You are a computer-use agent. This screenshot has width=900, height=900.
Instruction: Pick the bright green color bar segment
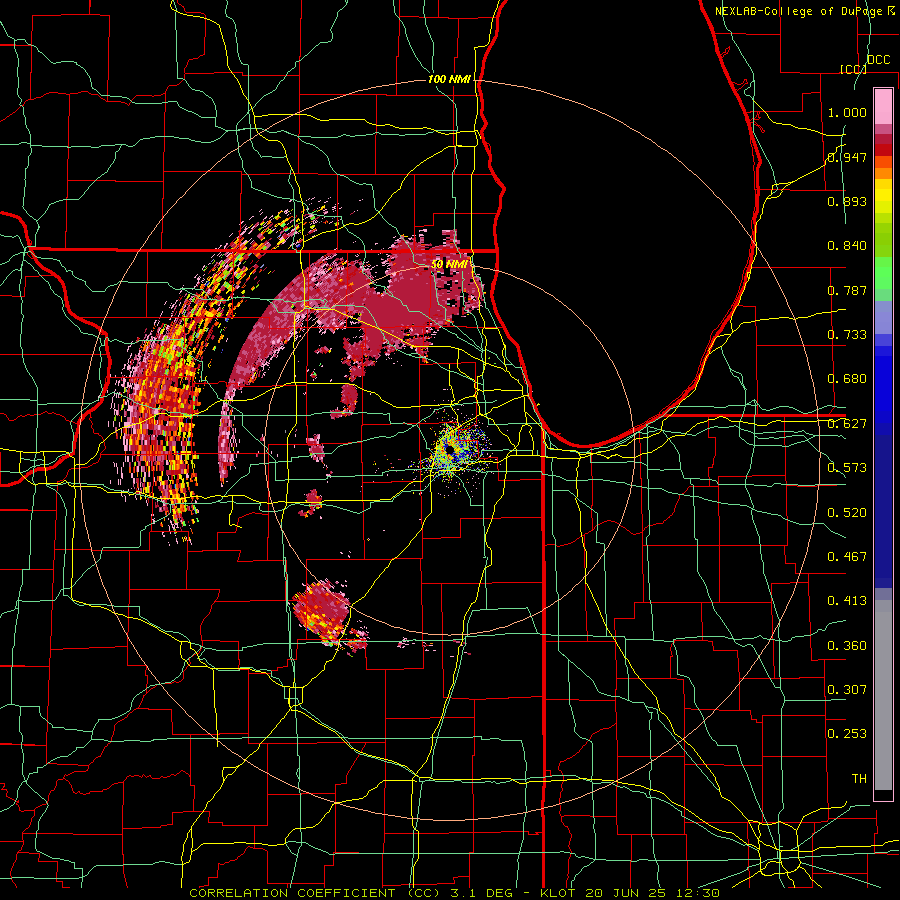pyautogui.click(x=883, y=273)
